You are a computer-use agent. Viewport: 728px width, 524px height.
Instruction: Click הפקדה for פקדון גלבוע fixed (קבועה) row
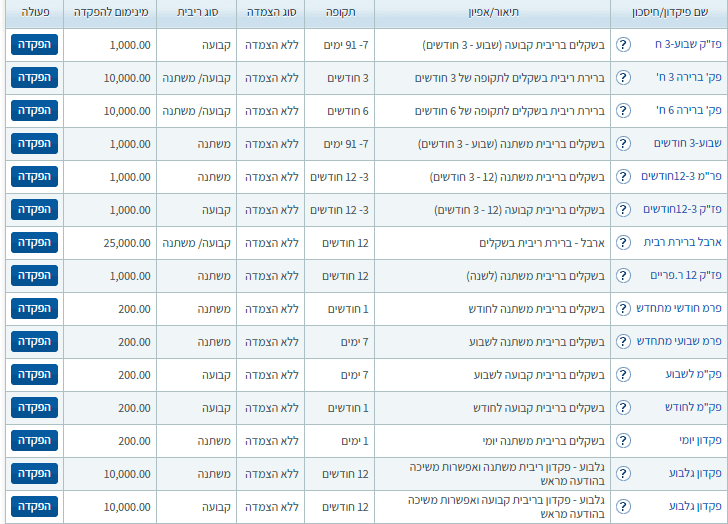pyautogui.click(x=34, y=506)
